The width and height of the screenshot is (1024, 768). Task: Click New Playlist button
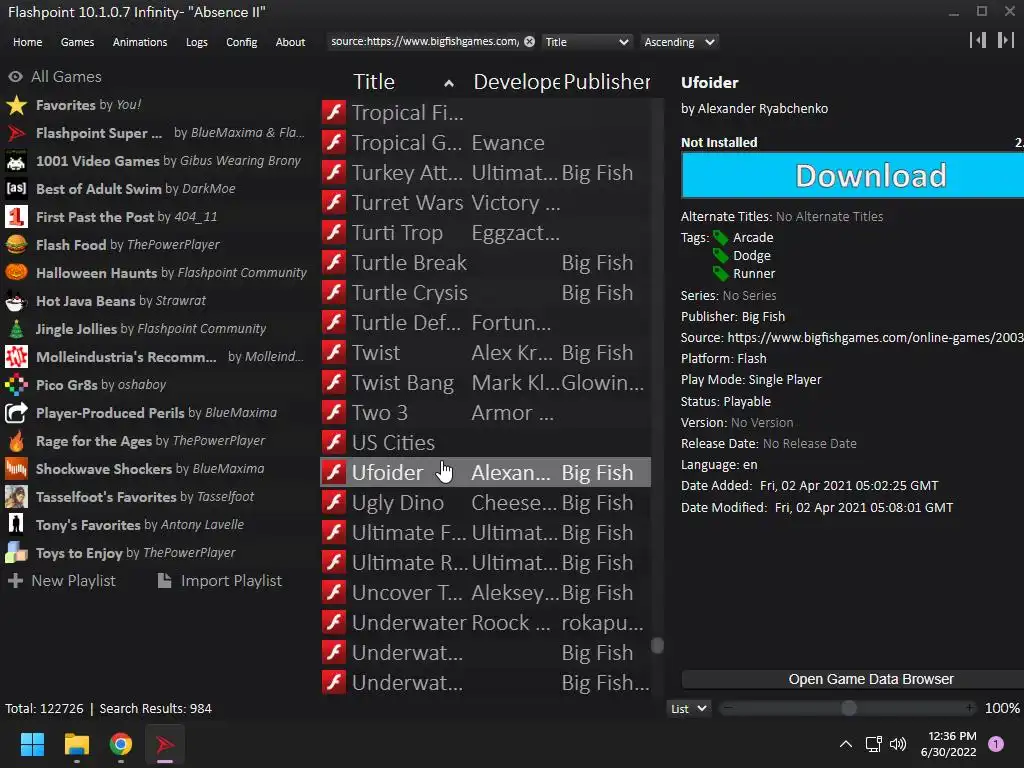61,581
